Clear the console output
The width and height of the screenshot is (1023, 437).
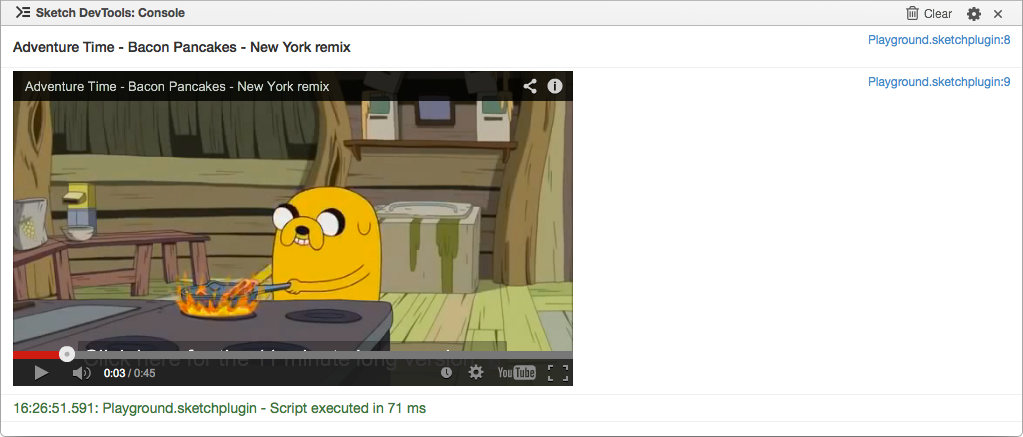929,13
